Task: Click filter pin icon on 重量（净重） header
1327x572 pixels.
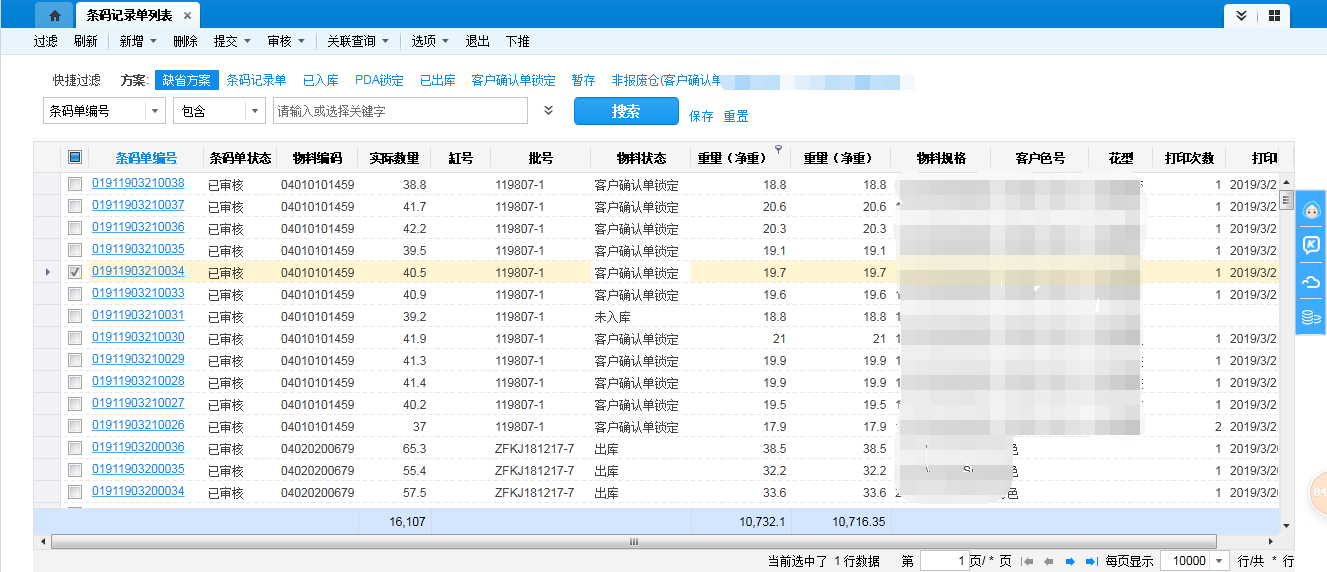Action: click(779, 149)
